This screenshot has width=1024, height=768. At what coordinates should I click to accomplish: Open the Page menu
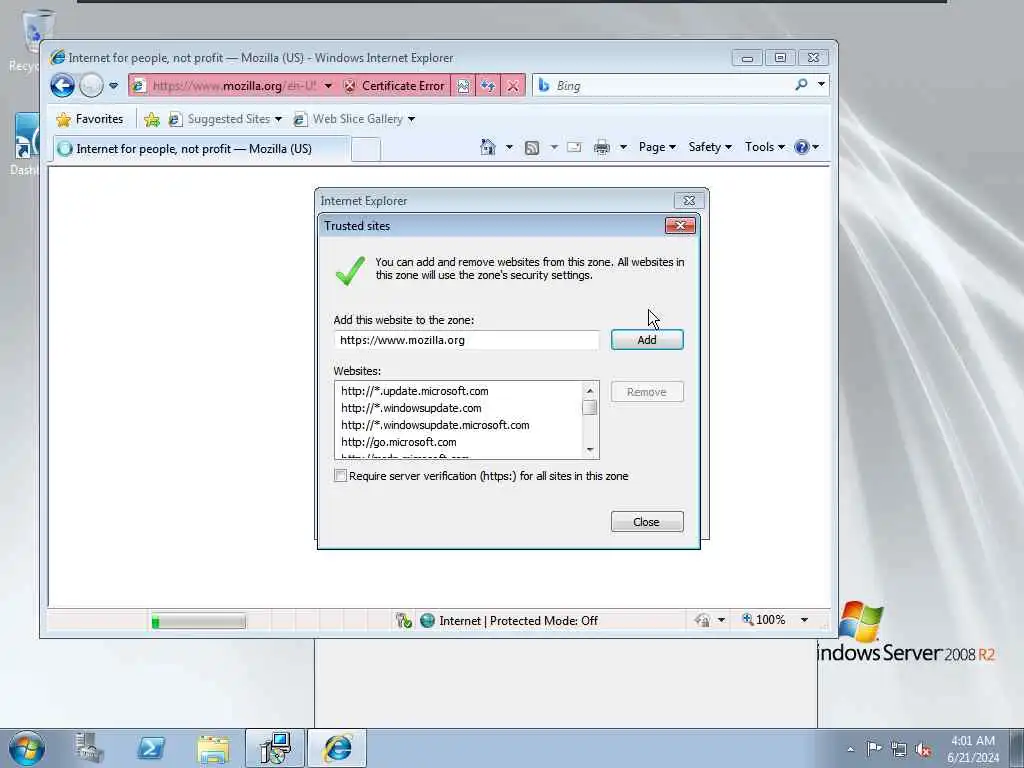[657, 147]
